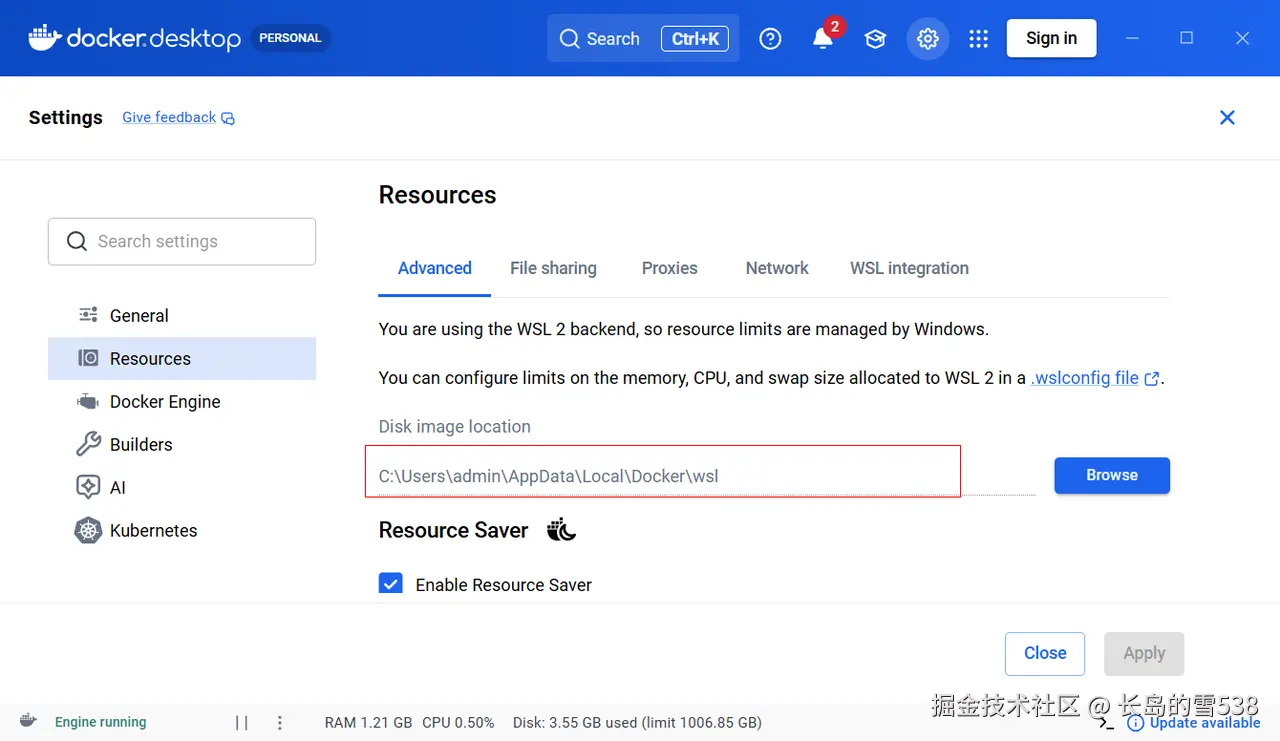1280x741 pixels.
Task: Click the RAM 1.21 GB status
Action: 368,722
